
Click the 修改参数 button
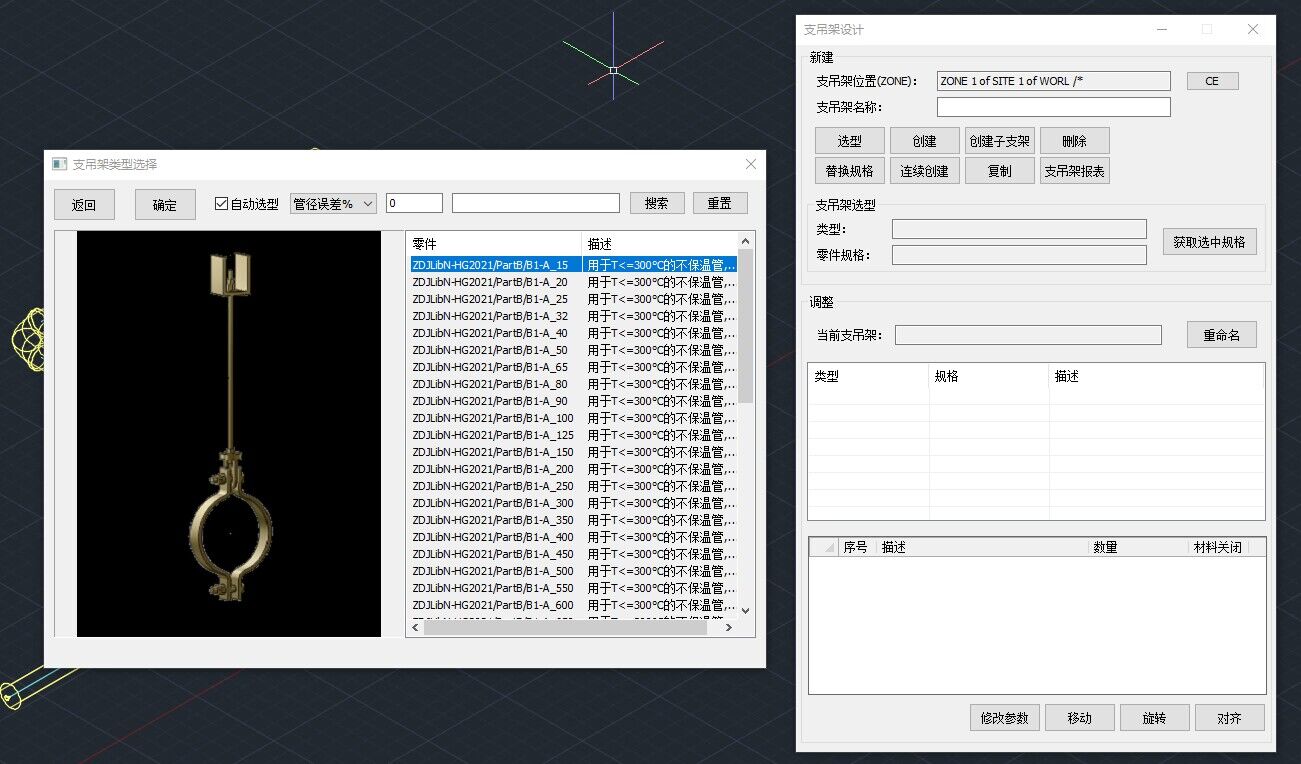tap(1004, 718)
